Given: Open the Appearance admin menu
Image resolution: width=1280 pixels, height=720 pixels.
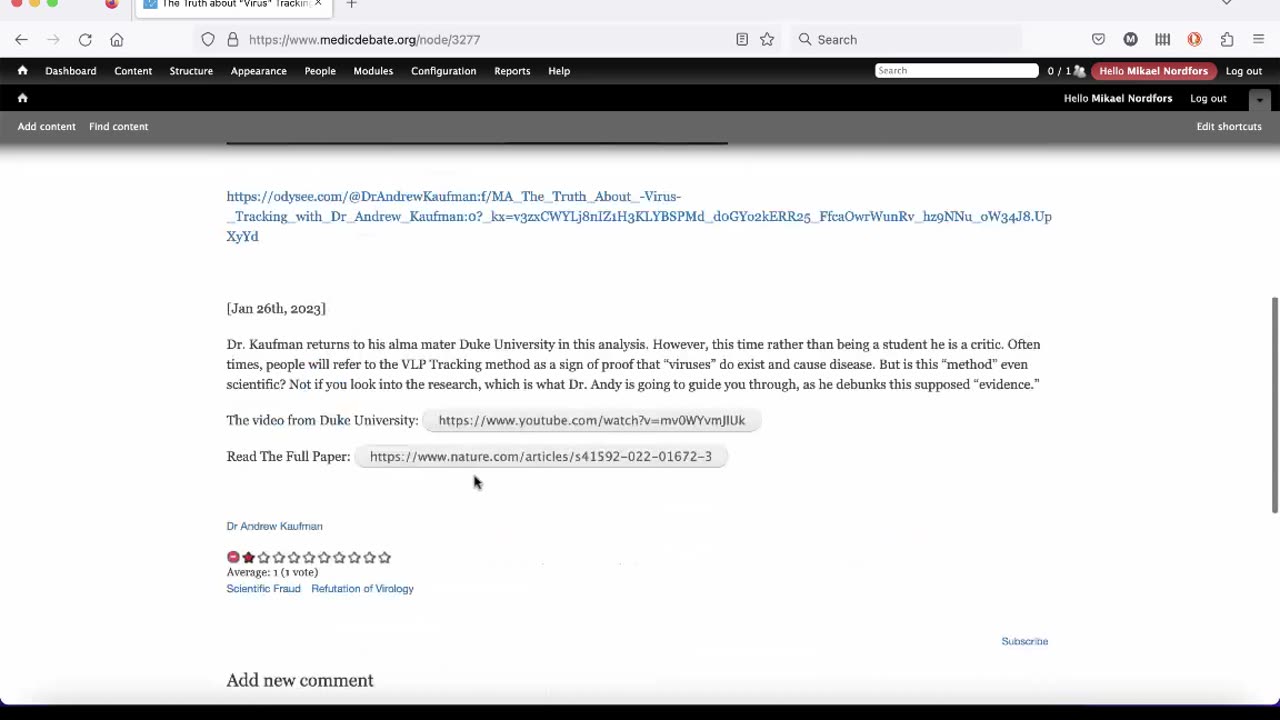Looking at the screenshot, I should [x=258, y=71].
